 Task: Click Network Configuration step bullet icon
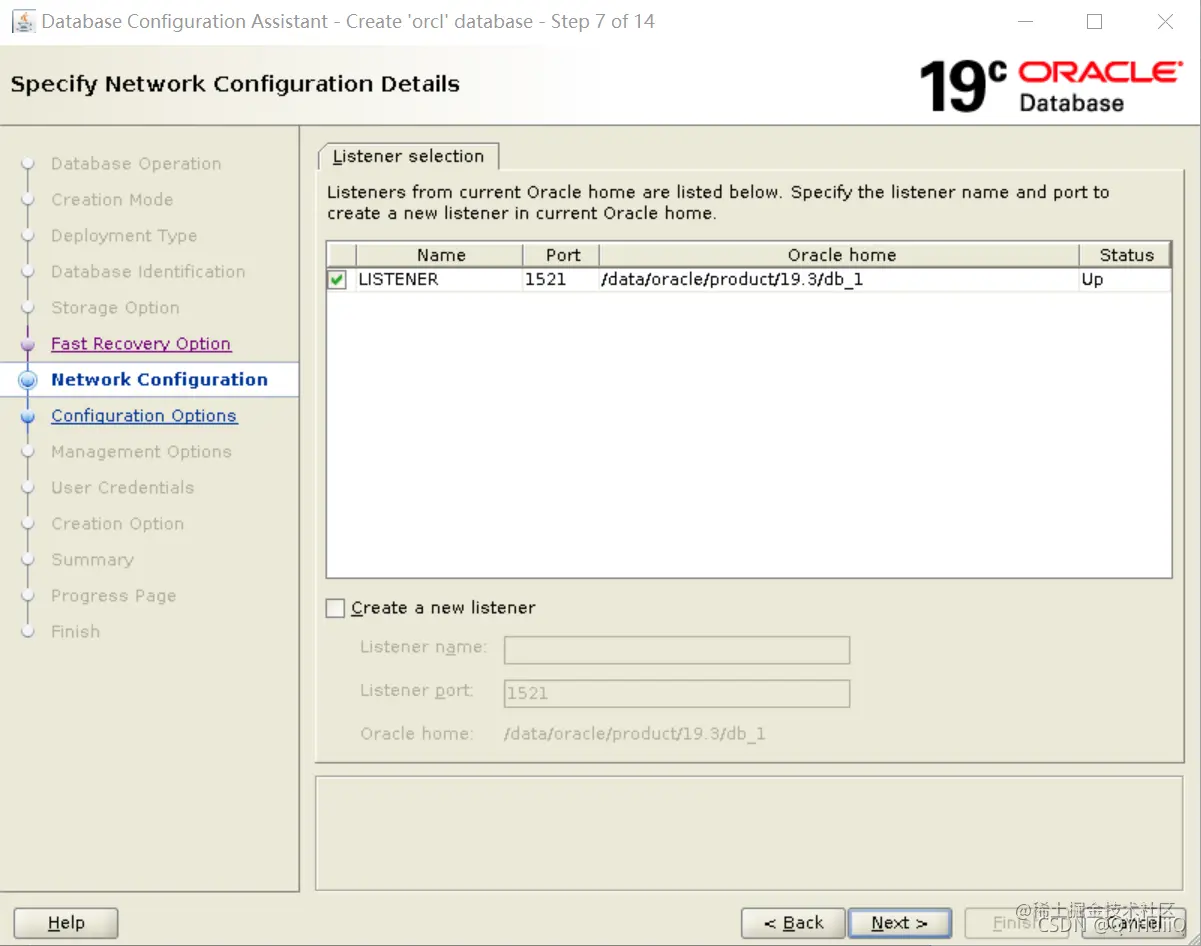pyautogui.click(x=28, y=380)
